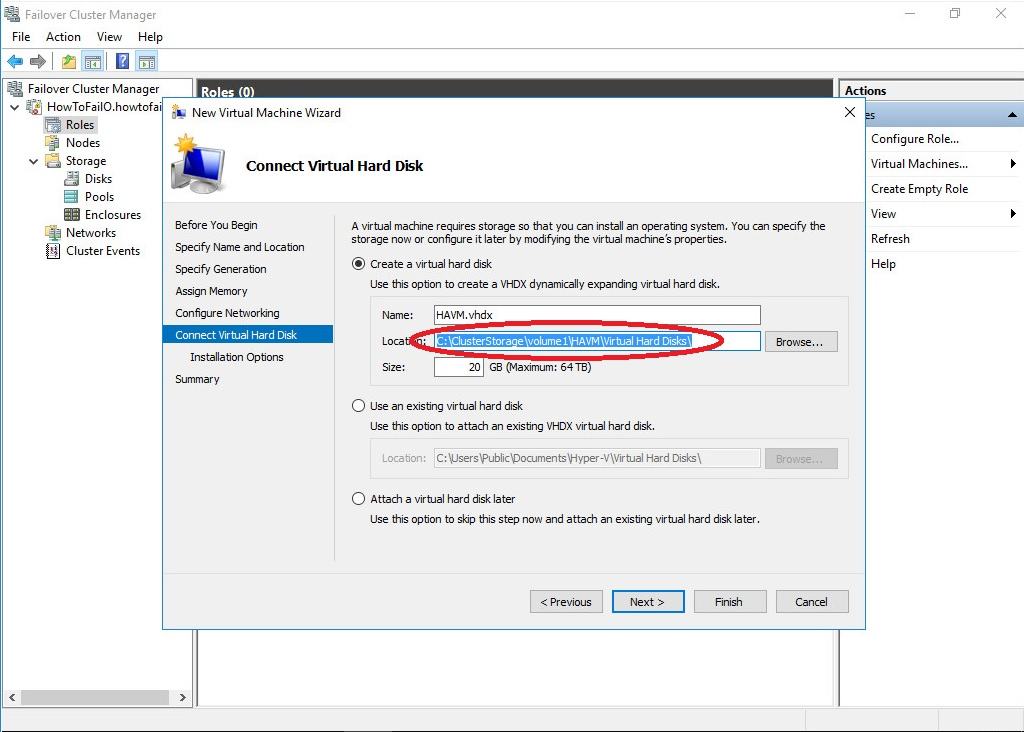
Task: Click the ClusterStorage Location field
Action: click(x=597, y=341)
